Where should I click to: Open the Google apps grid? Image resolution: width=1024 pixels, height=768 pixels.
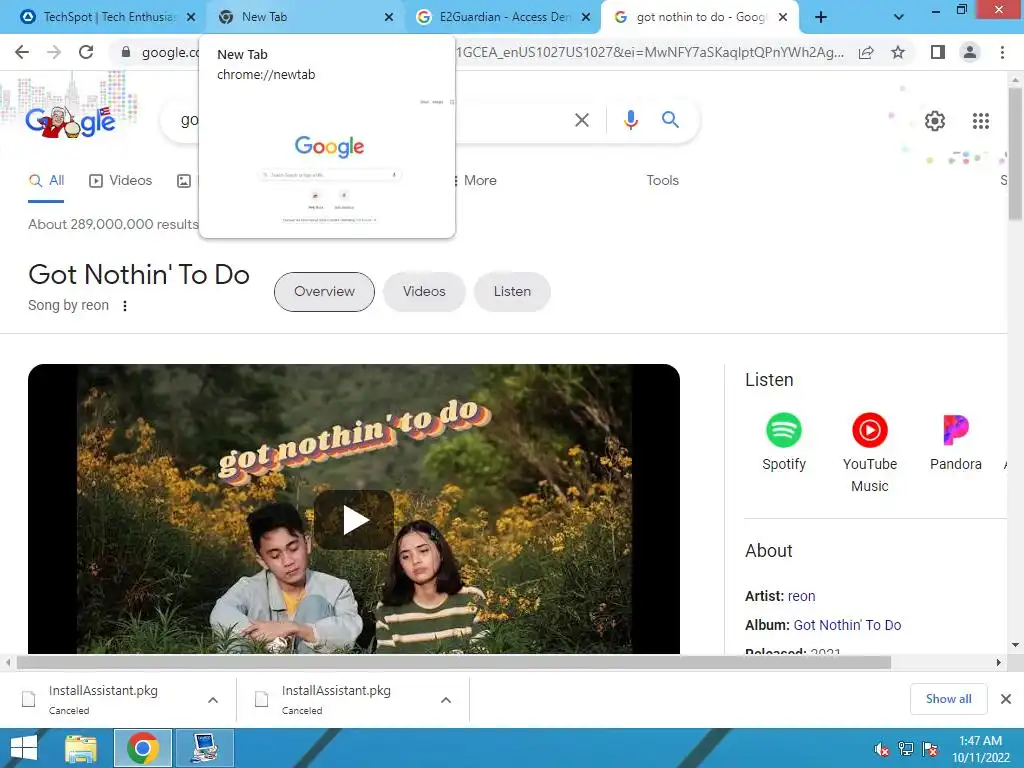pyautogui.click(x=980, y=121)
